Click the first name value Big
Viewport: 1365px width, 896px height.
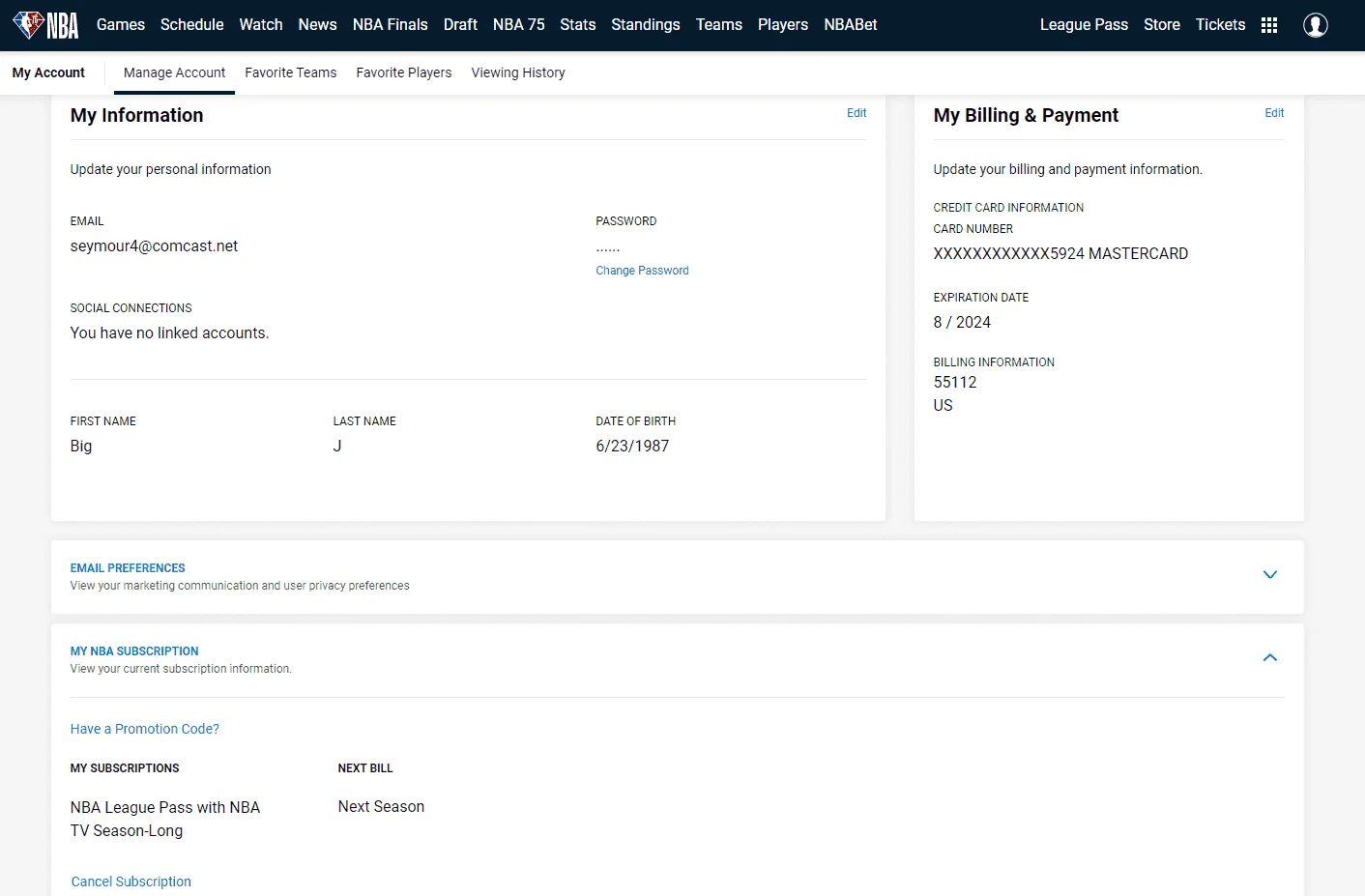pyautogui.click(x=81, y=447)
